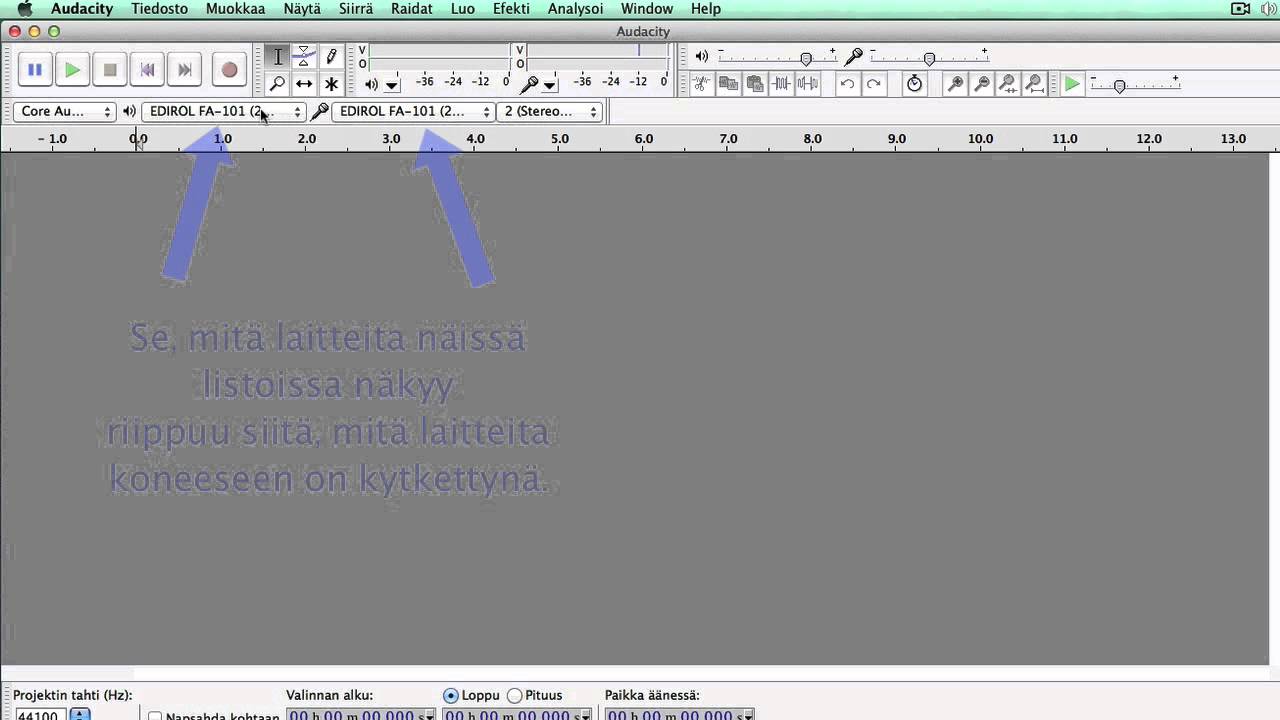Image resolution: width=1280 pixels, height=720 pixels.
Task: Fit selection in window zoom icon
Action: [1008, 84]
